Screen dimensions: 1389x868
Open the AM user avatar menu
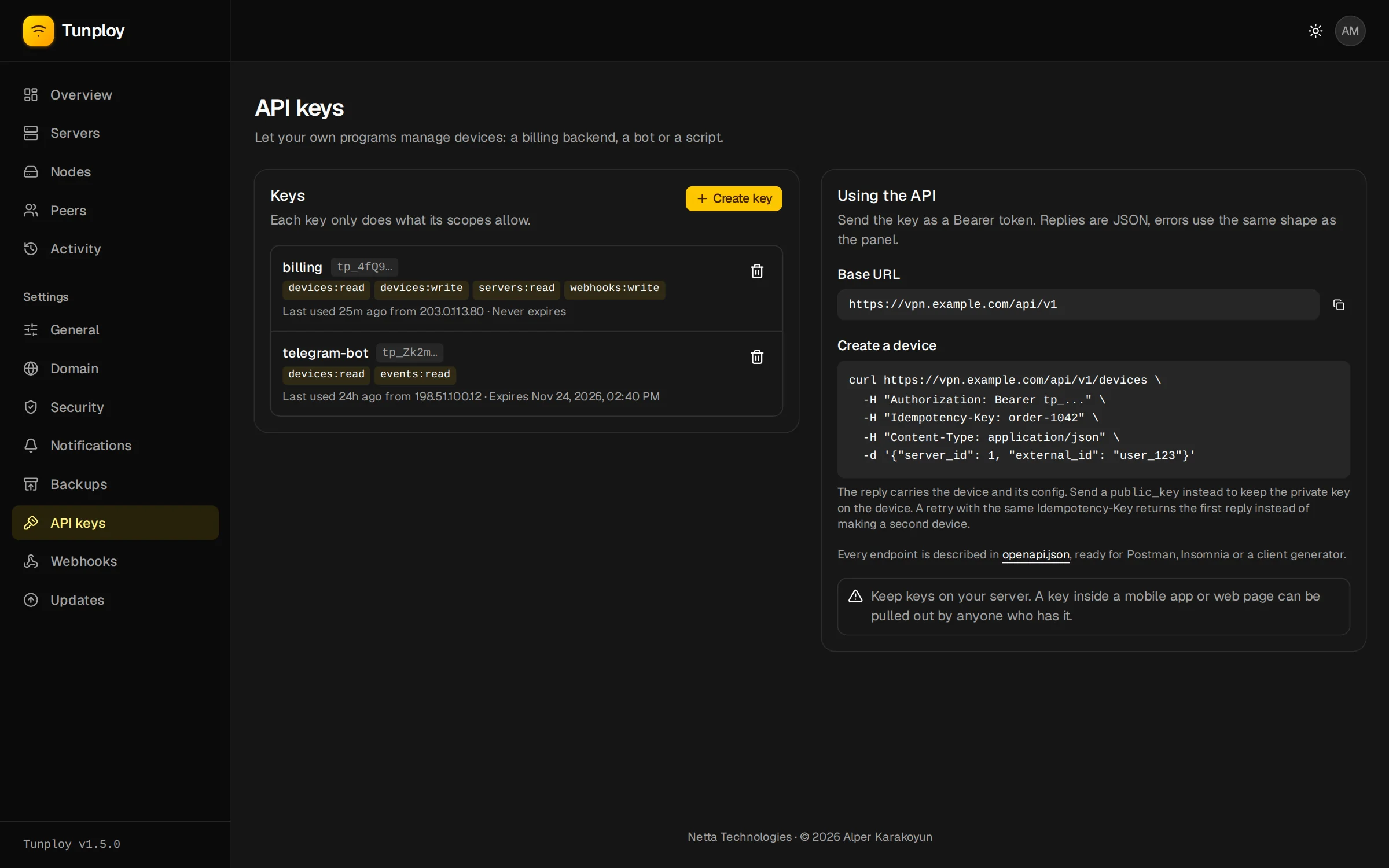point(1350,31)
